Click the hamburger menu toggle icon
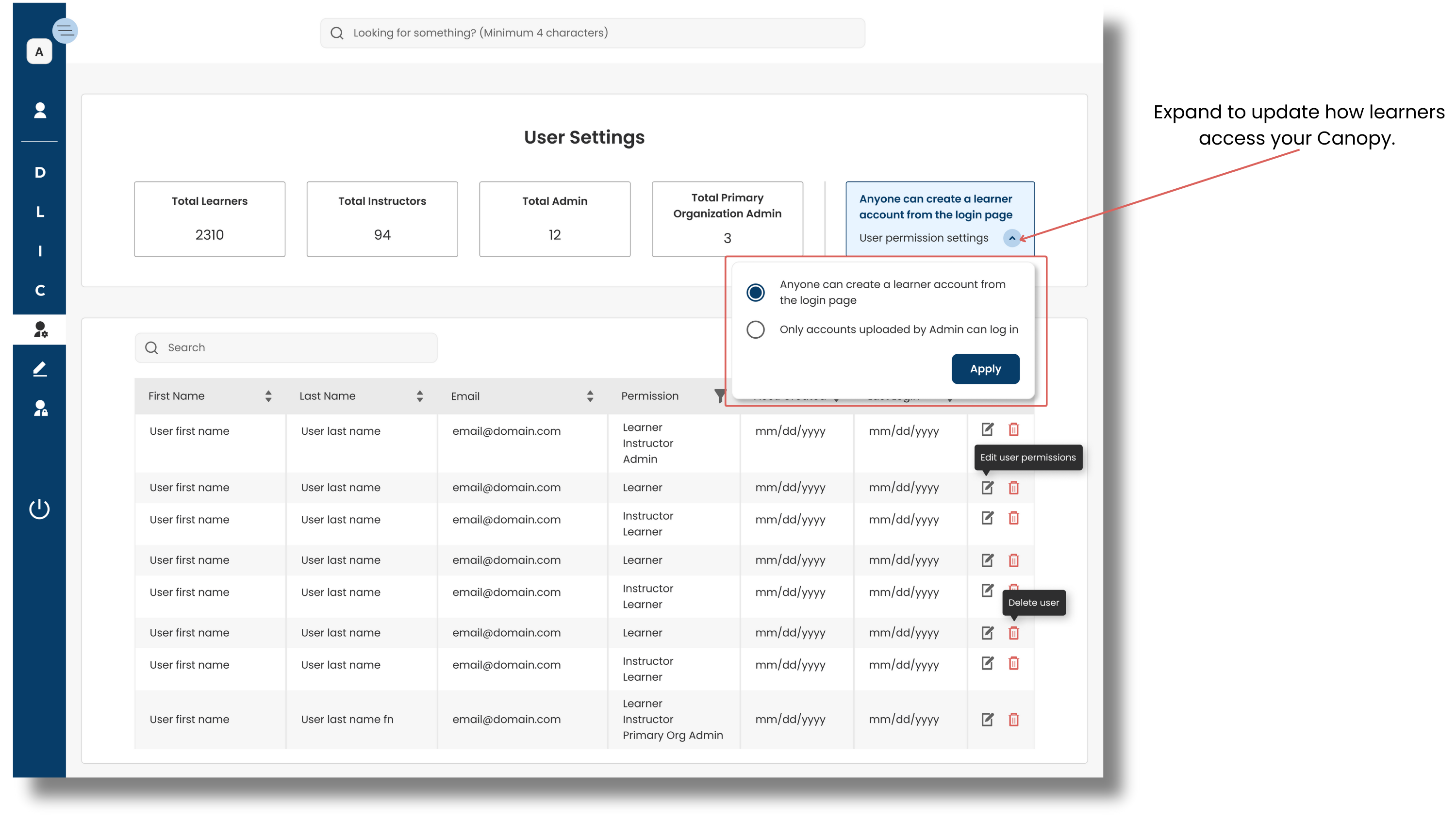The height and width of the screenshot is (821, 1456). coord(65,31)
